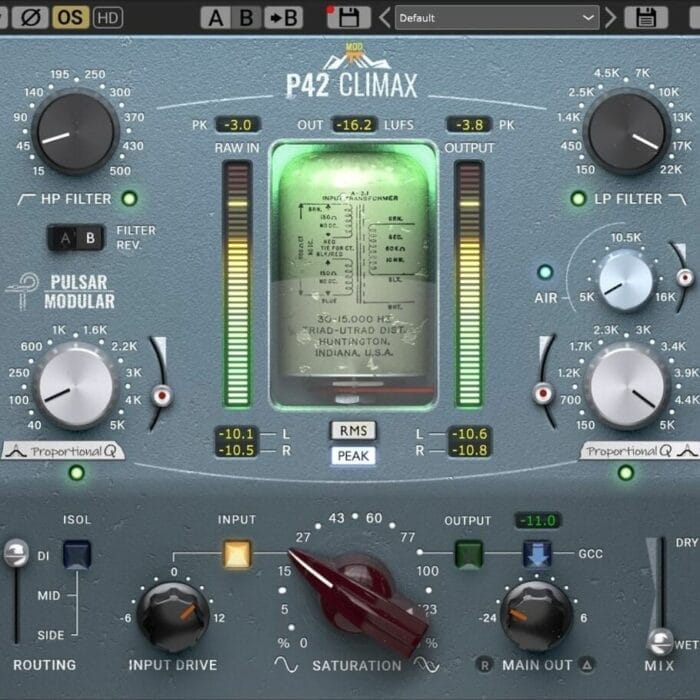Viewport: 700px width, 700px height.
Task: Click the RAW IN level meter
Action: click(238, 284)
